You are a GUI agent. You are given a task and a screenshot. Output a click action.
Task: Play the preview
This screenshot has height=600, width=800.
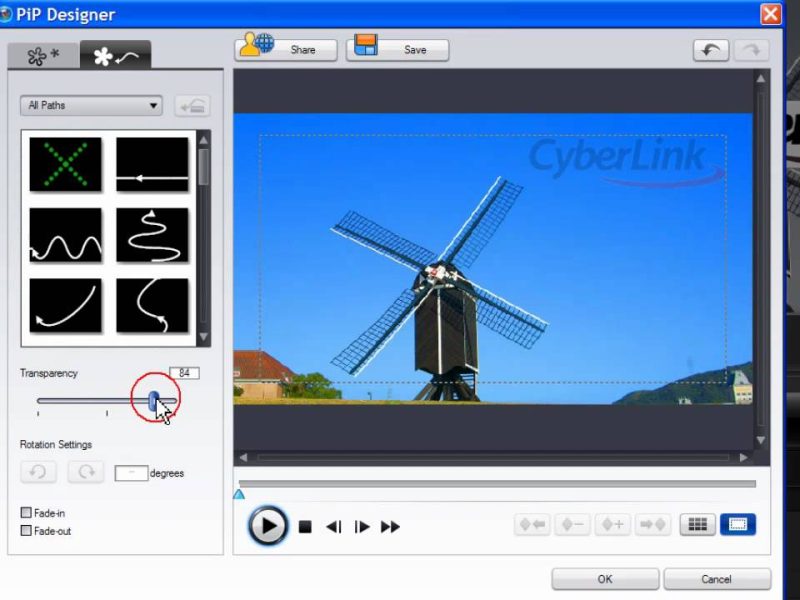point(268,526)
